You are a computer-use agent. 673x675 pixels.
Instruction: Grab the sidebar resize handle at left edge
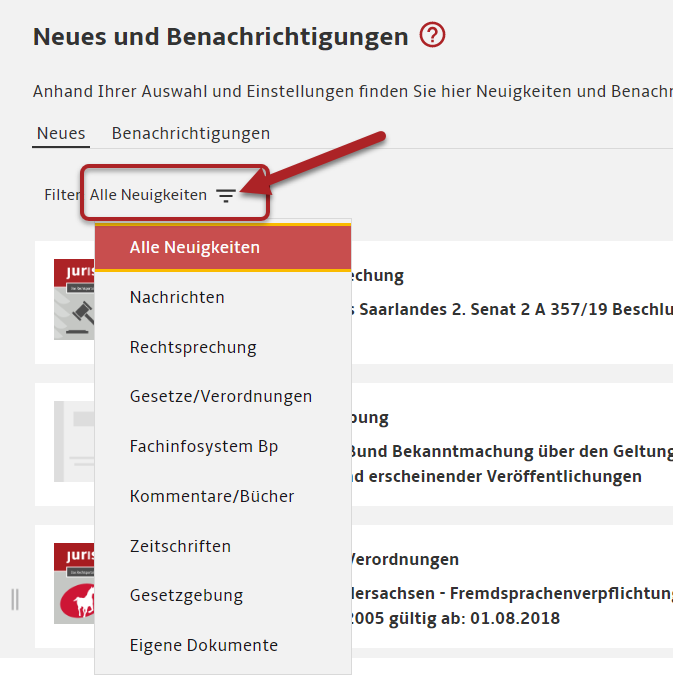click(x=14, y=599)
